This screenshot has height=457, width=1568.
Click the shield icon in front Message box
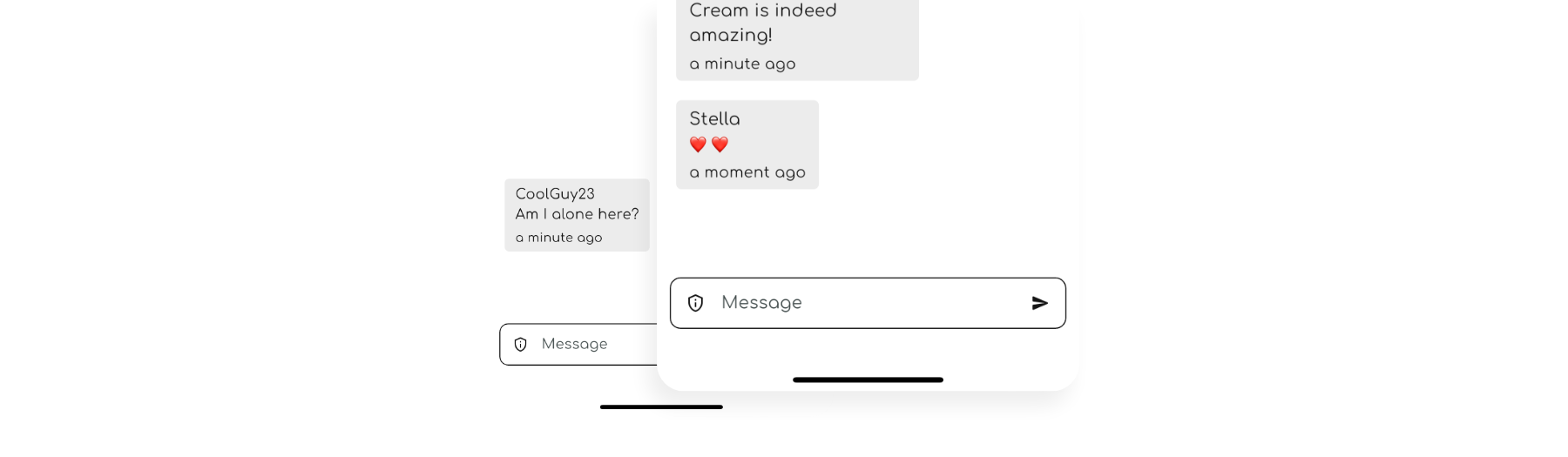point(695,303)
